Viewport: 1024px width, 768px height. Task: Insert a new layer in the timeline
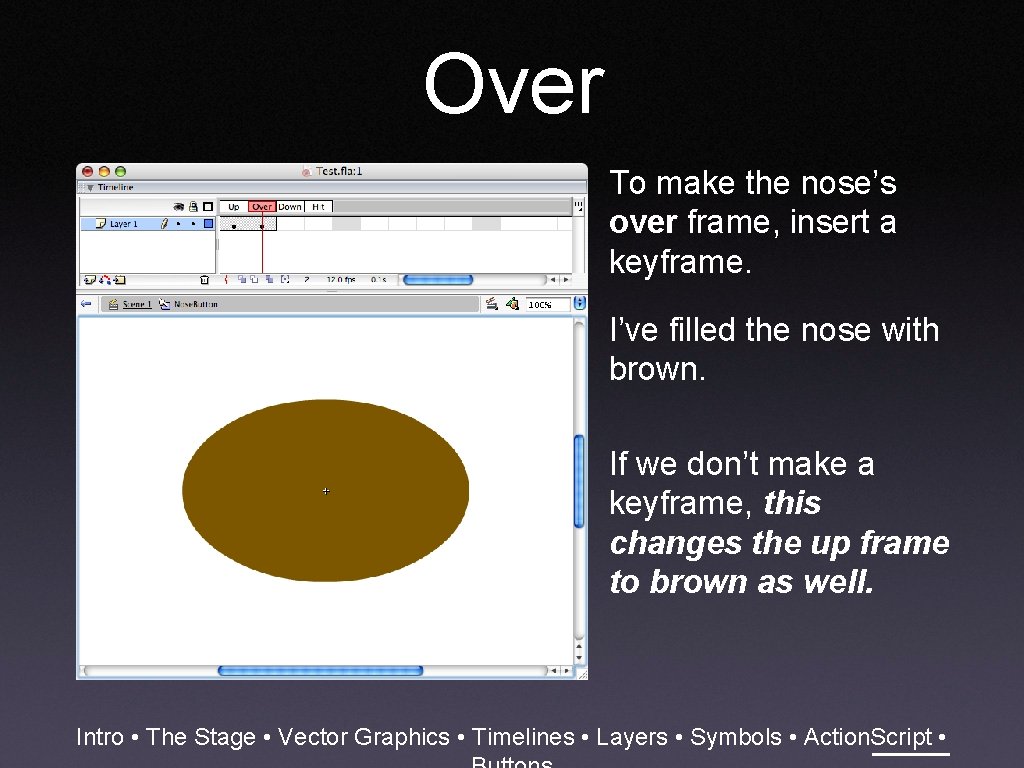tap(89, 280)
